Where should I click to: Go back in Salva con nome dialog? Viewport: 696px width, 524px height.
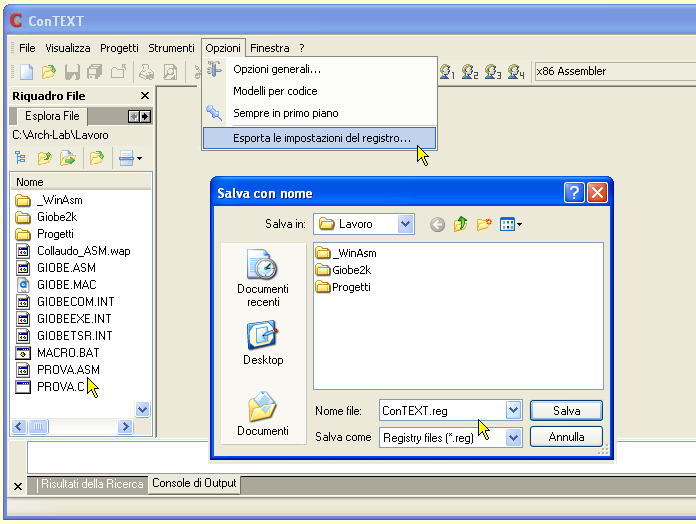[x=437, y=225]
